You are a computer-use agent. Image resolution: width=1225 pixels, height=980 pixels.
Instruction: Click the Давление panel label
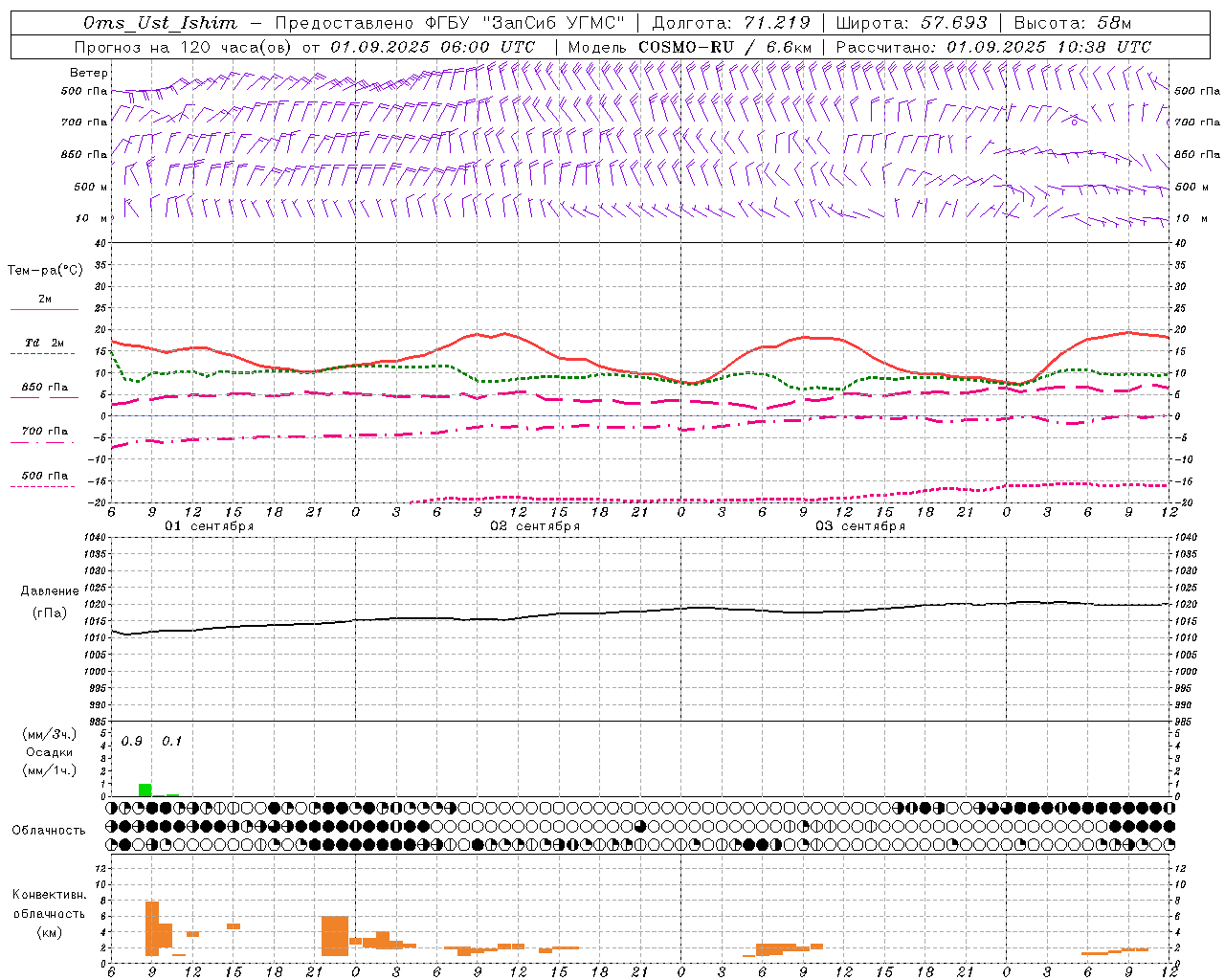50,591
